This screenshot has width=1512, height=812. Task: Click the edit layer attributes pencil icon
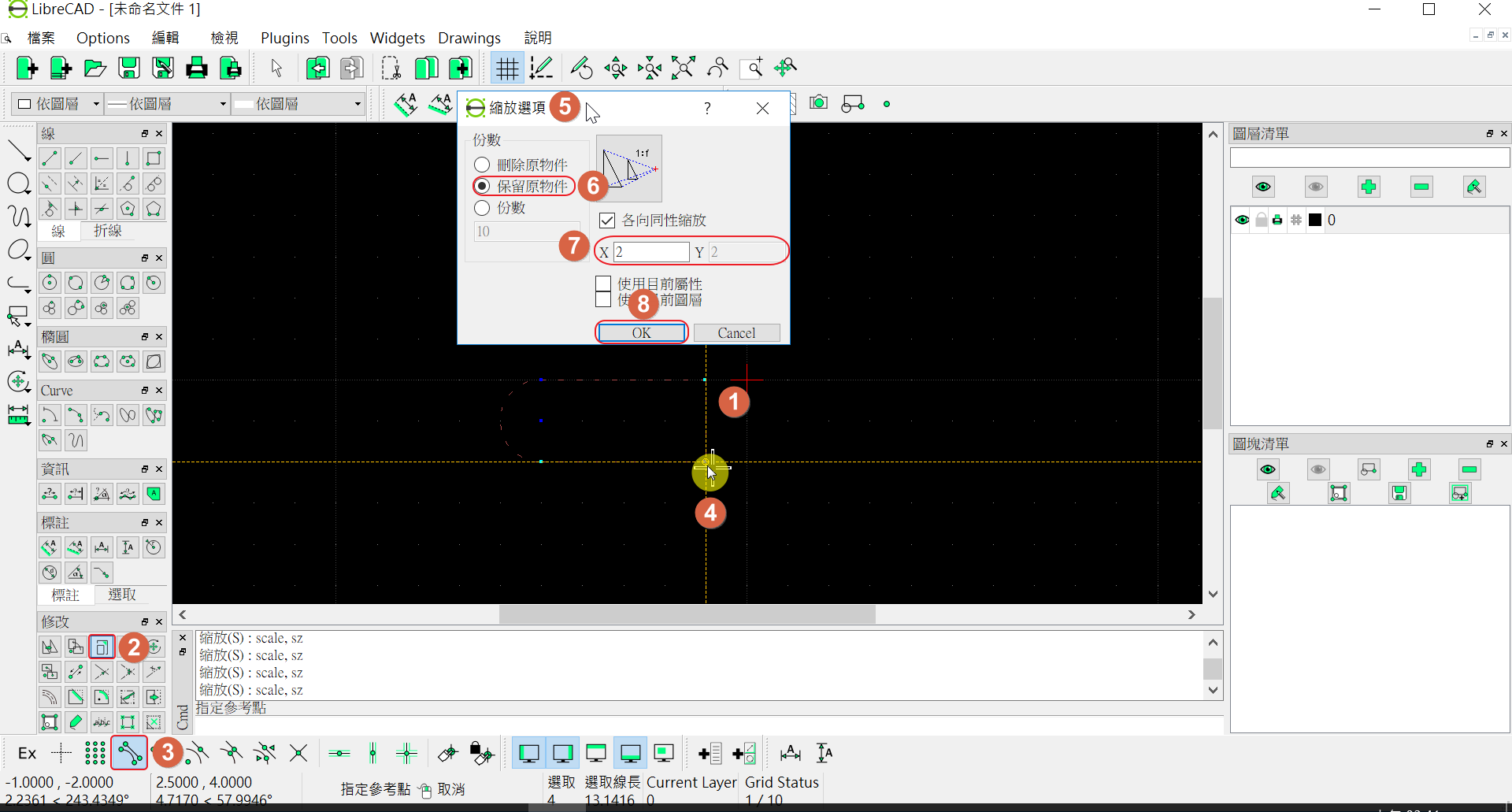click(1474, 187)
